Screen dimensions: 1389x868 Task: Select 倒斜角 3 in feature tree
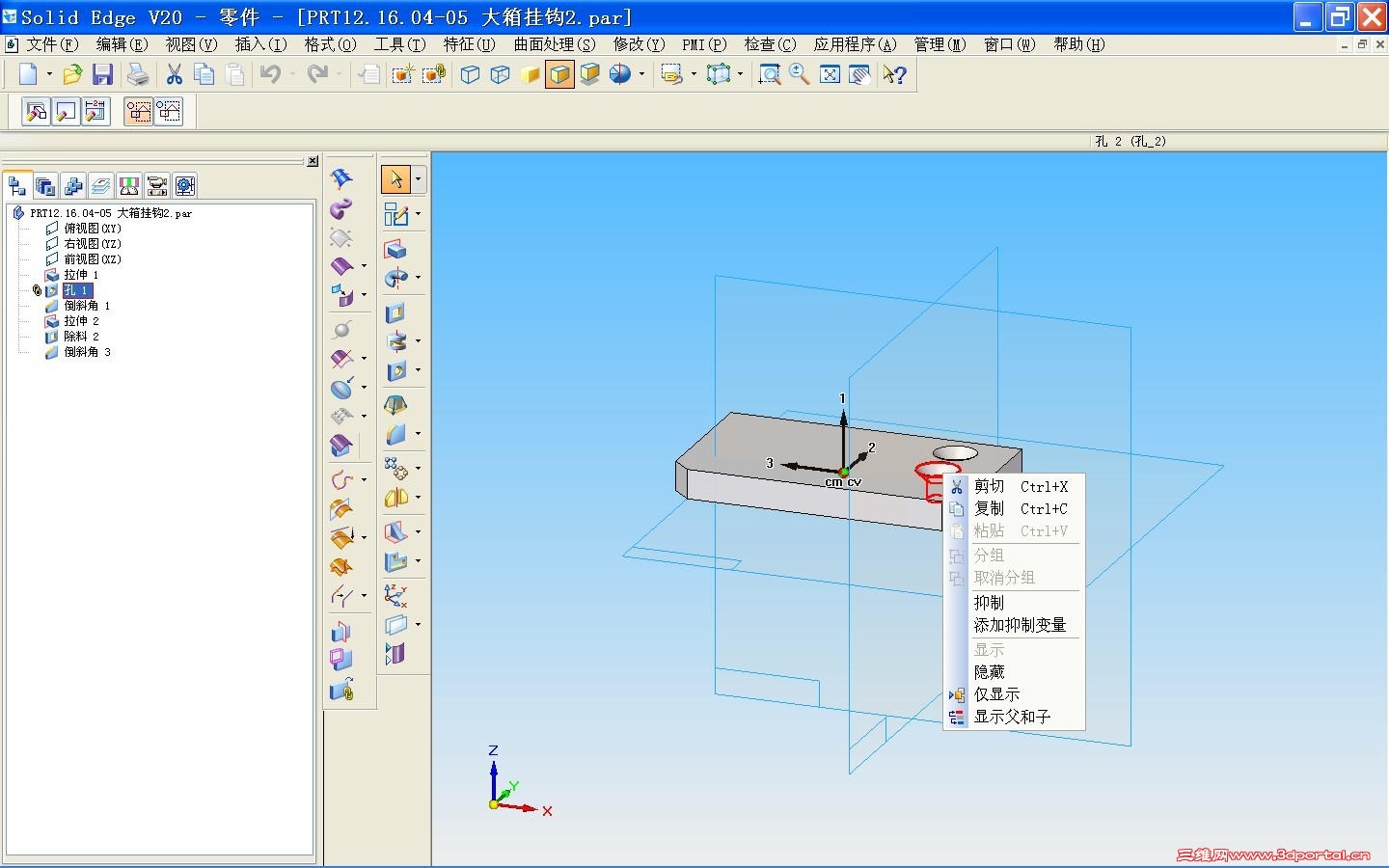(87, 352)
